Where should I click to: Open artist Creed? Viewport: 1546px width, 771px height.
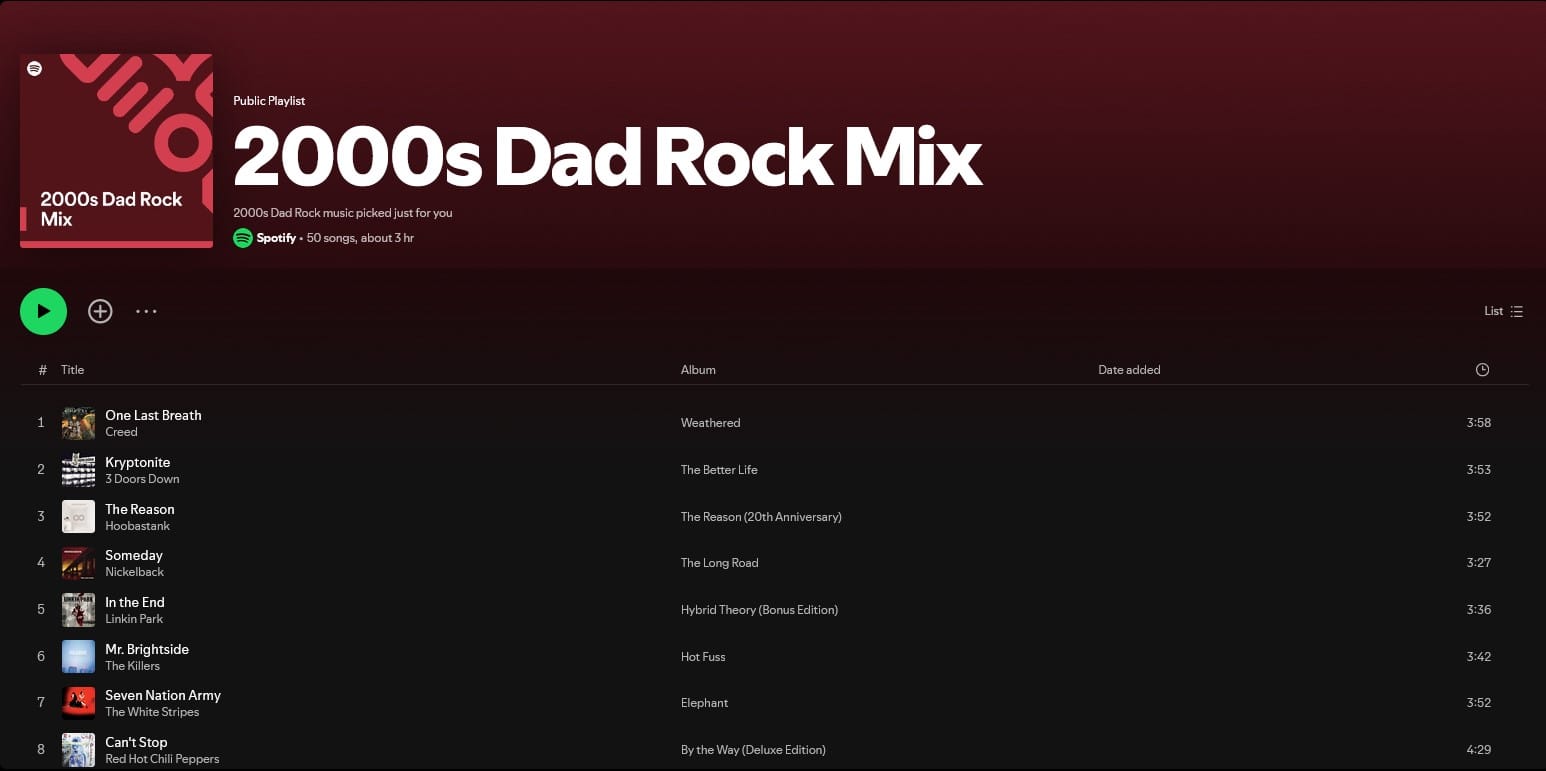(121, 432)
